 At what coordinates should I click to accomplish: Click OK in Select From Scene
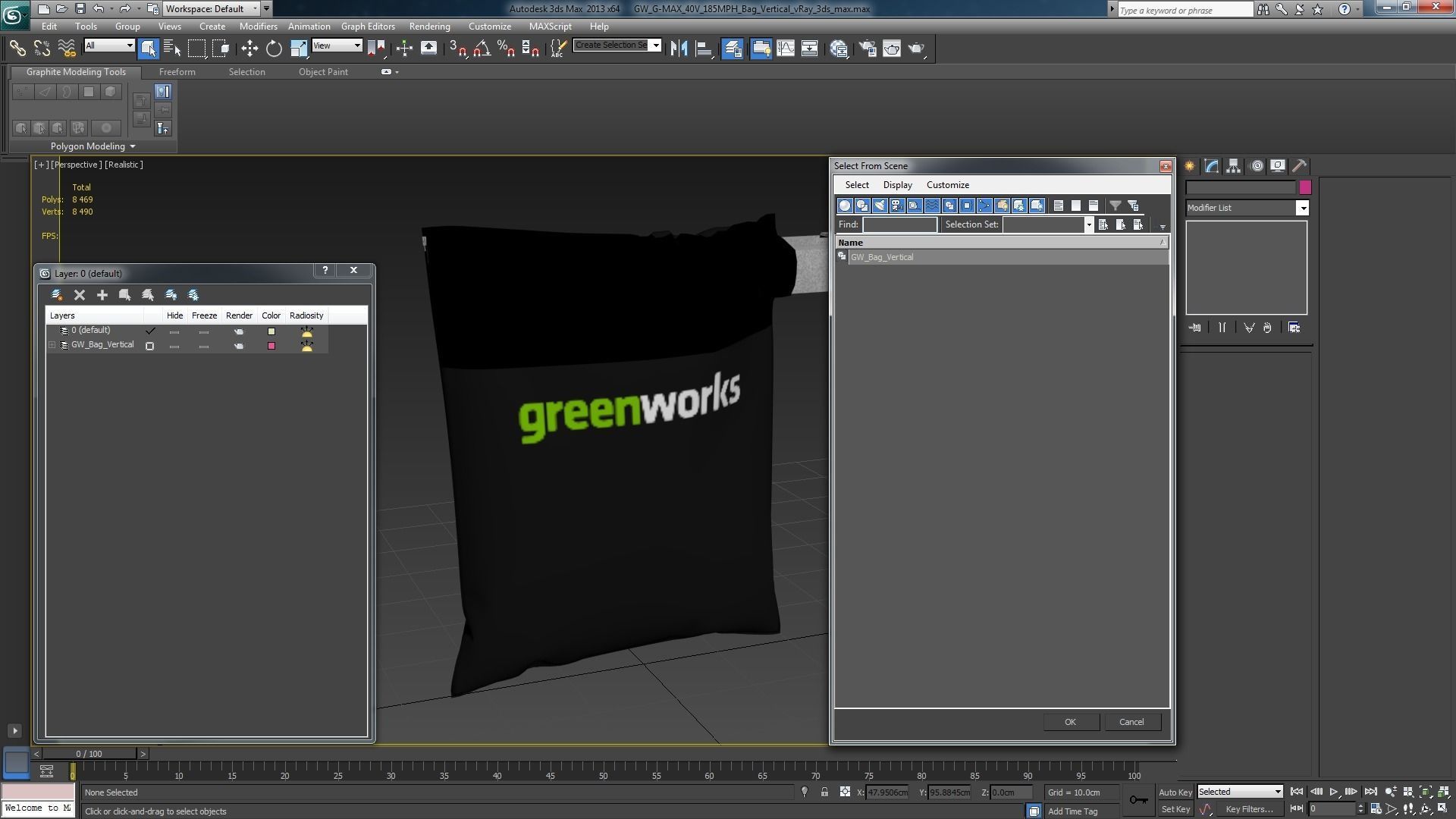click(x=1070, y=722)
